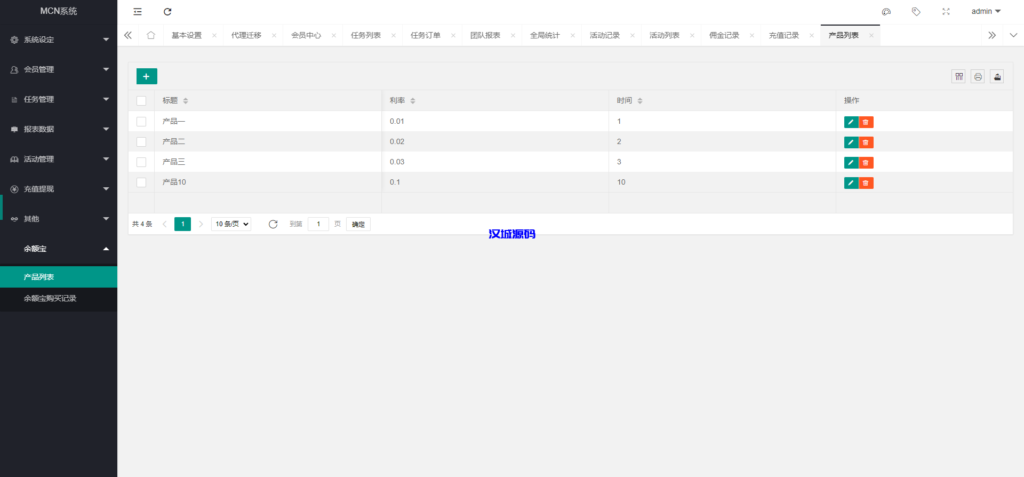Click the page jump number field
The width and height of the screenshot is (1024, 477).
318,224
